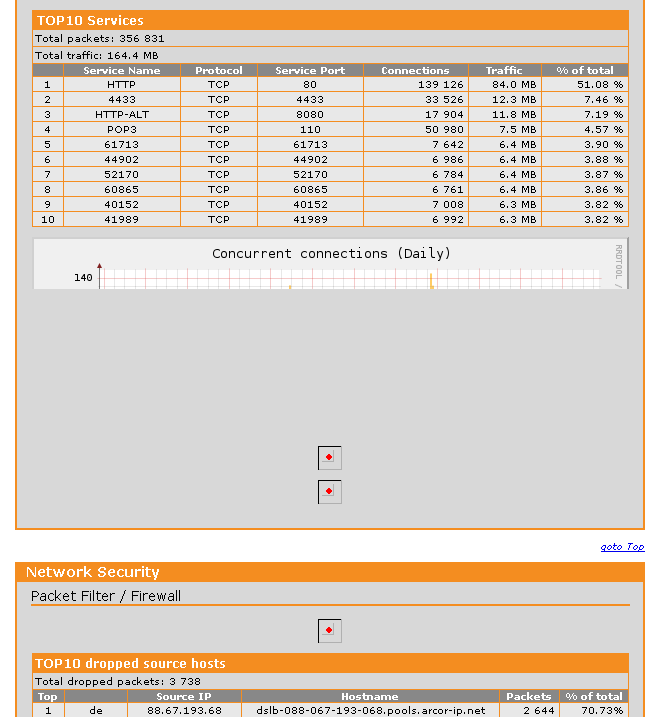The height and width of the screenshot is (717, 664).
Task: Click Total dropped packets: 3 738 row
Action: click(x=331, y=681)
